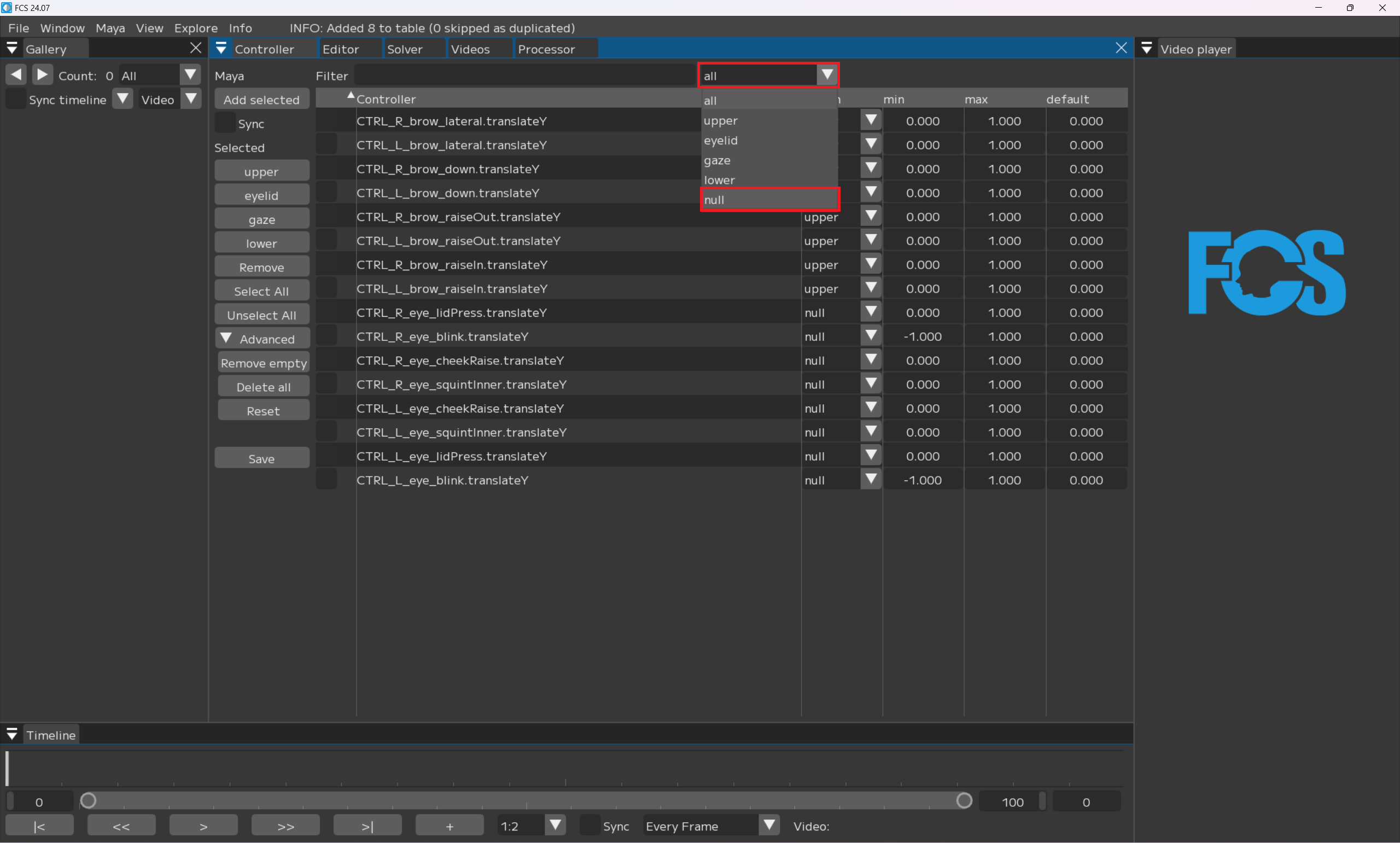1400x843 pixels.
Task: Click the Add selected button
Action: click(261, 100)
